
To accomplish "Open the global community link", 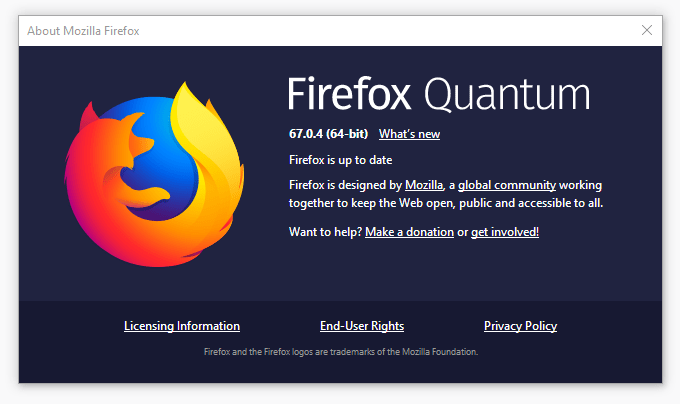I will 507,185.
